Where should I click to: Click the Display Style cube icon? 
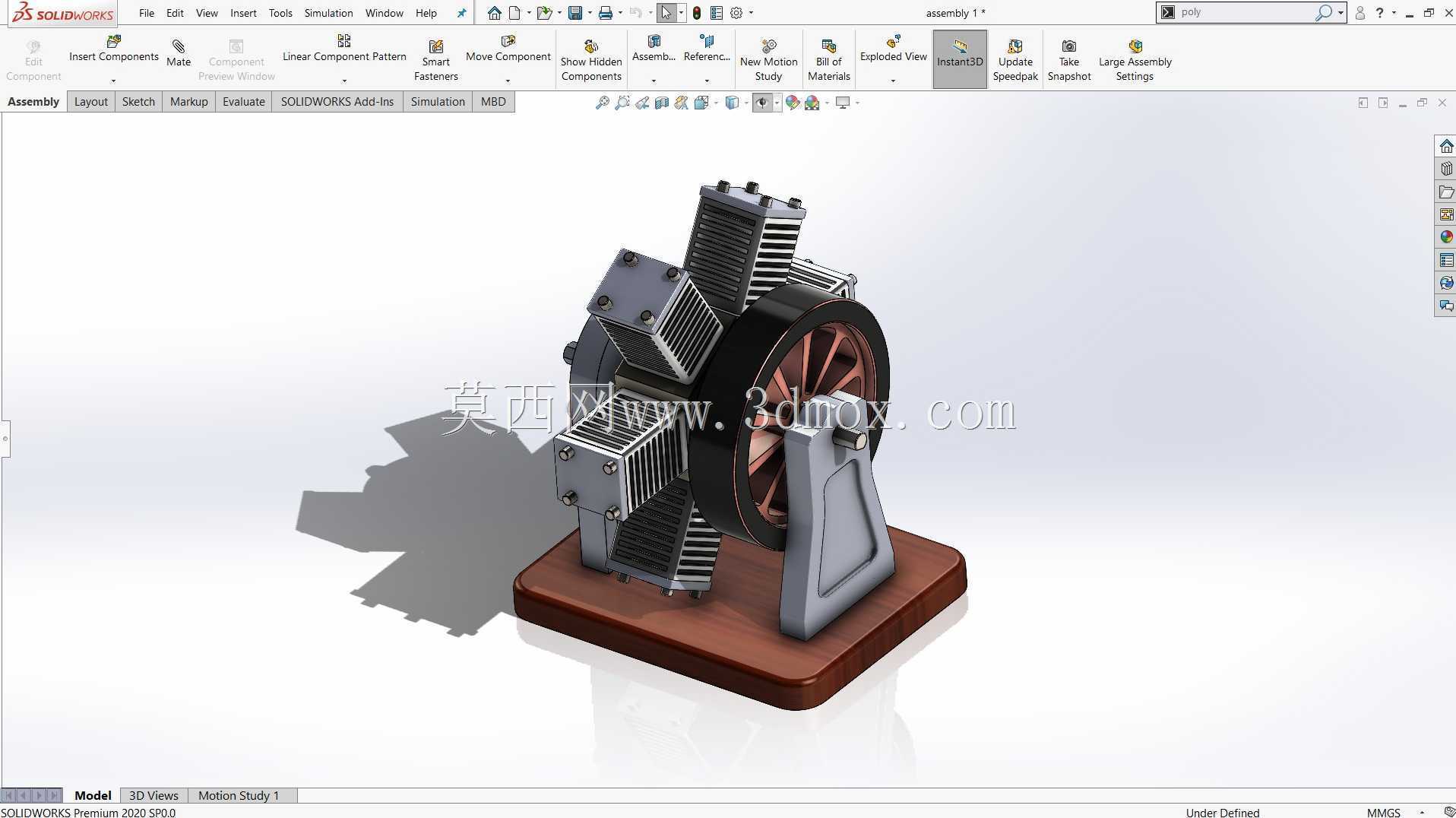[732, 103]
